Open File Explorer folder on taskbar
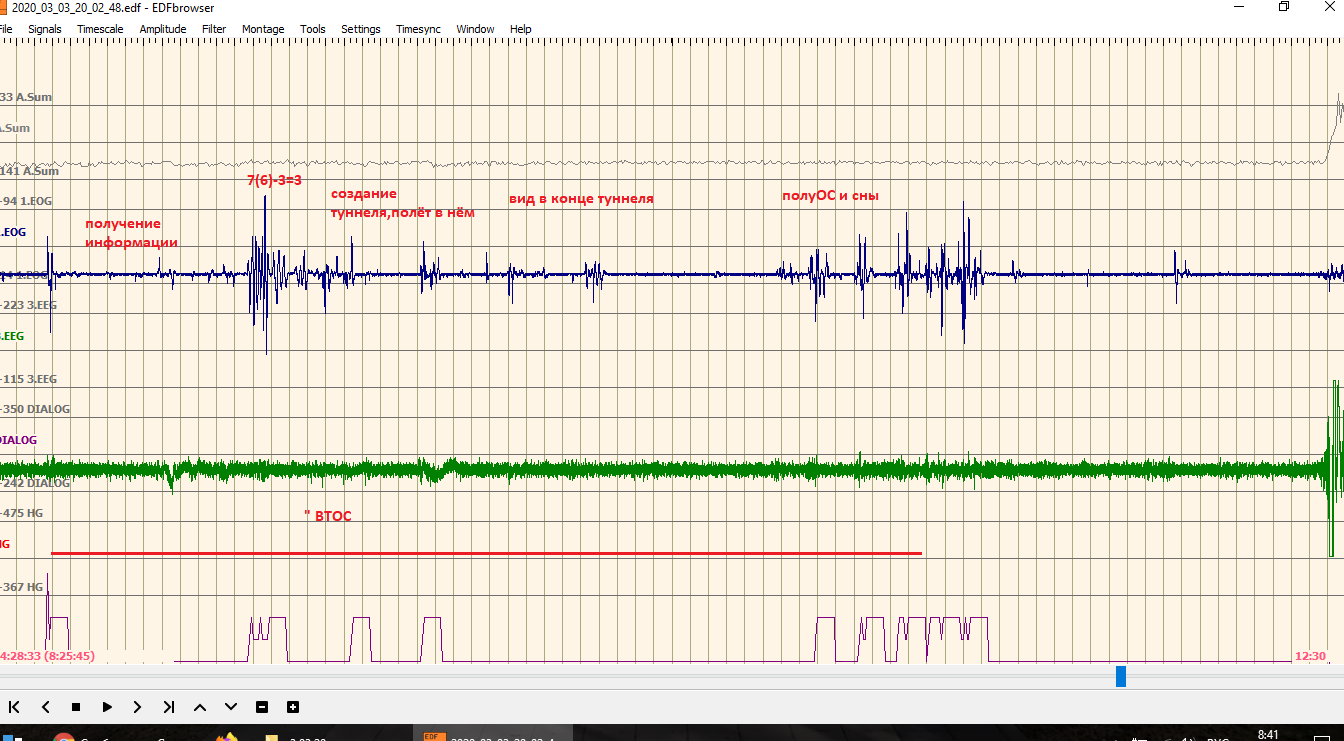 tap(271, 739)
